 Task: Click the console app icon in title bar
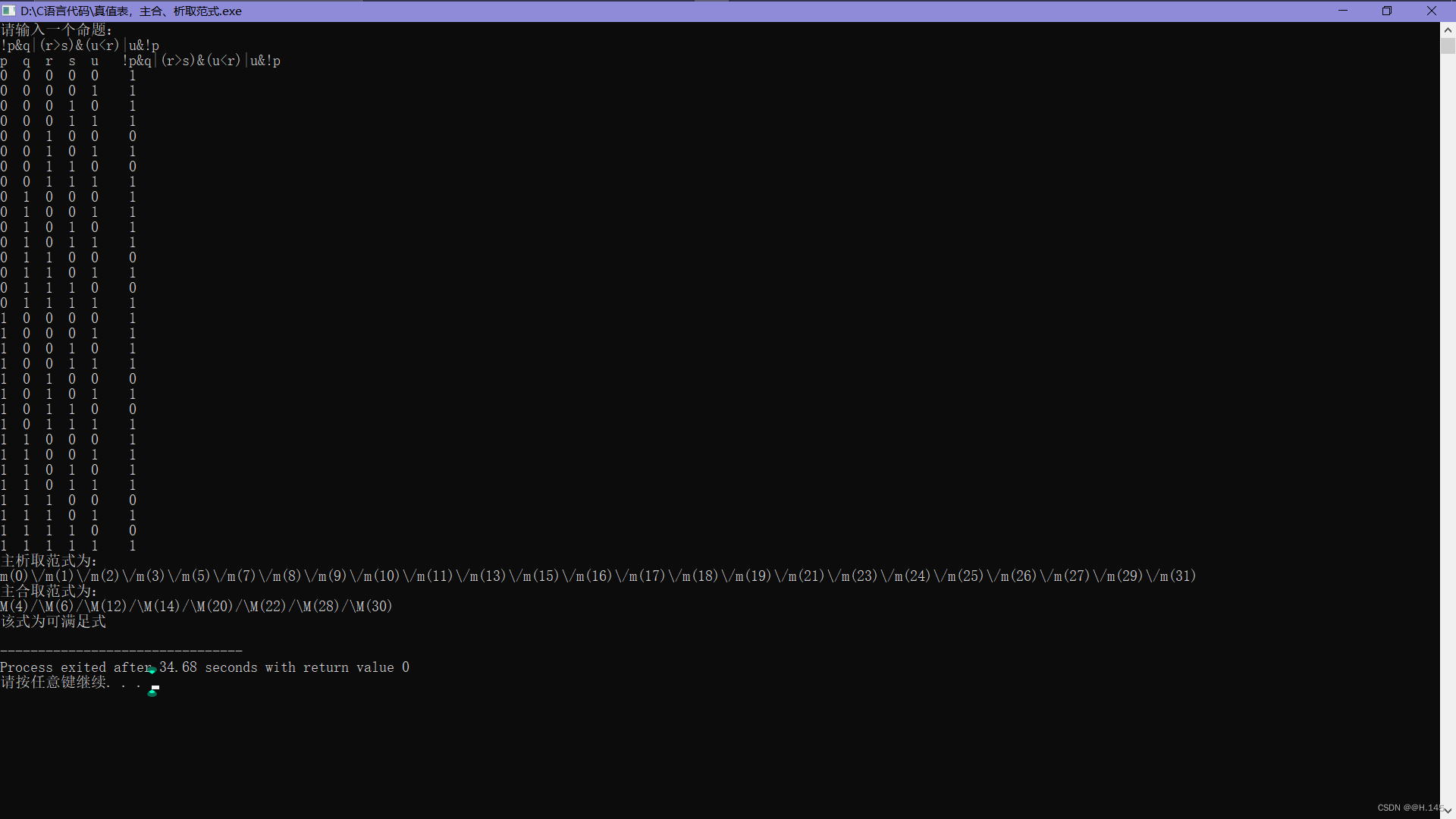[8, 11]
